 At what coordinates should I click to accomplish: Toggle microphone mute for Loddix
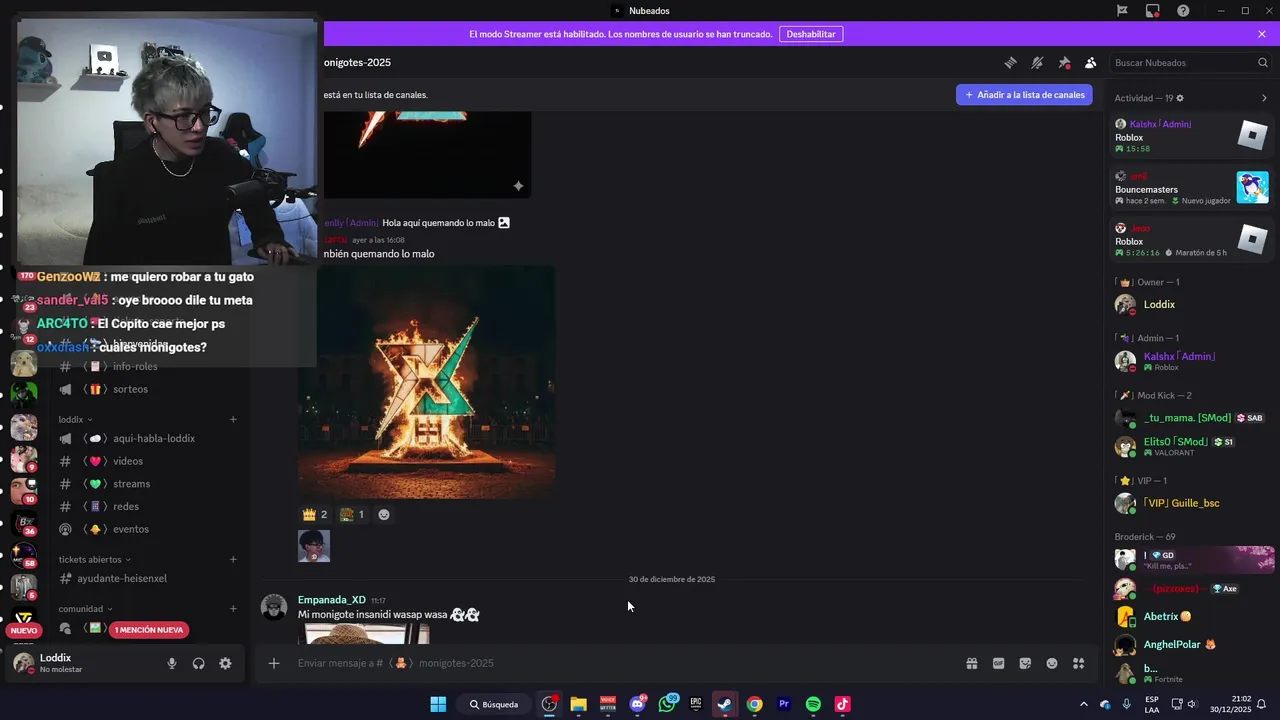click(172, 663)
